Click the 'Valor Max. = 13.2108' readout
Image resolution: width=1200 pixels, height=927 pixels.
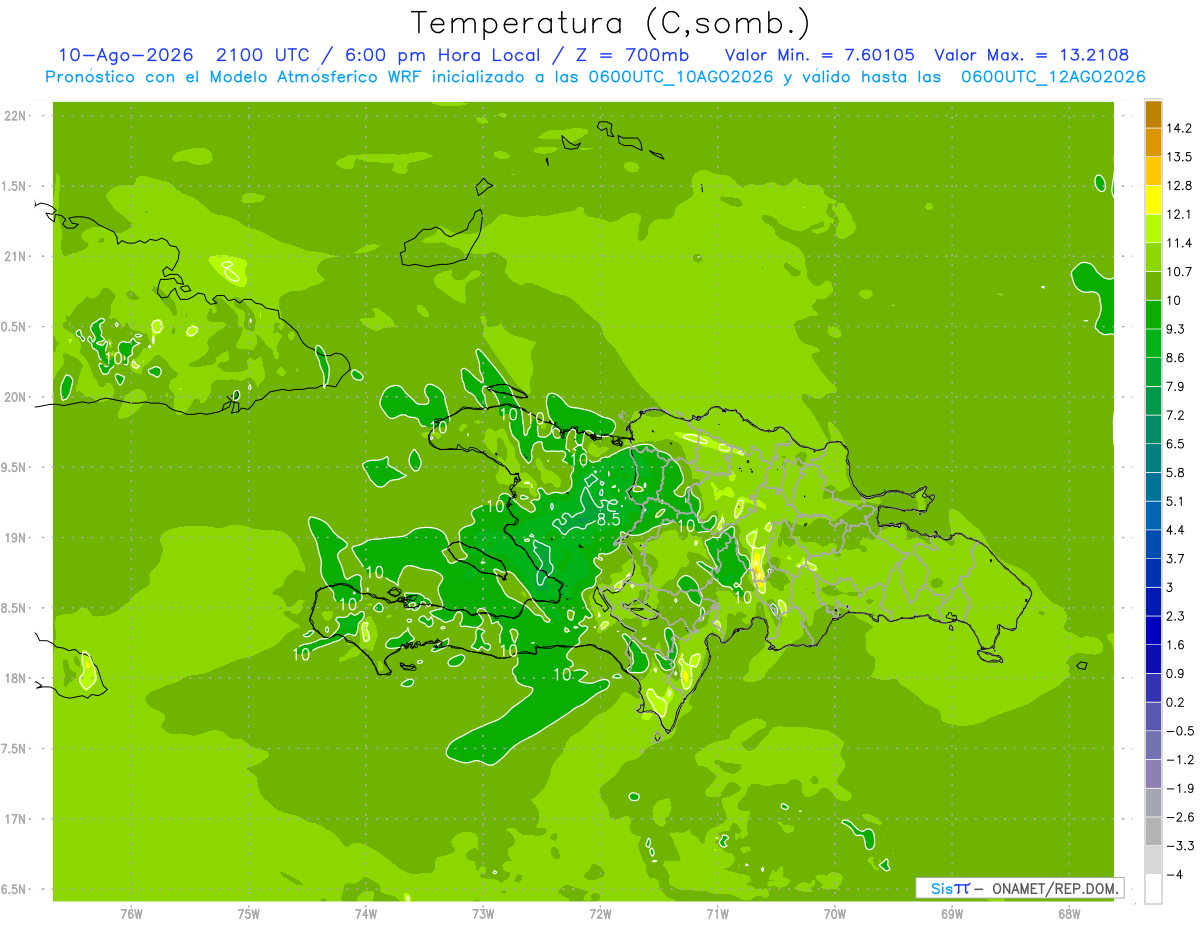tap(1031, 55)
